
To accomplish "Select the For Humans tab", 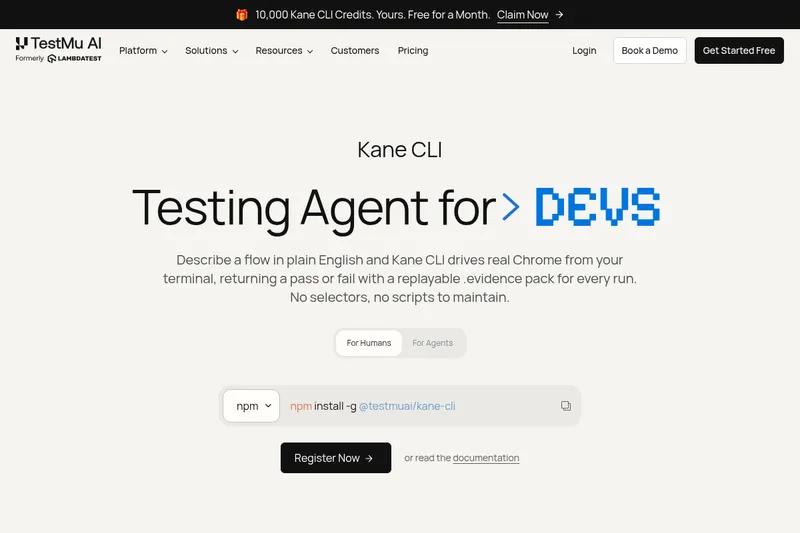I will [x=369, y=343].
